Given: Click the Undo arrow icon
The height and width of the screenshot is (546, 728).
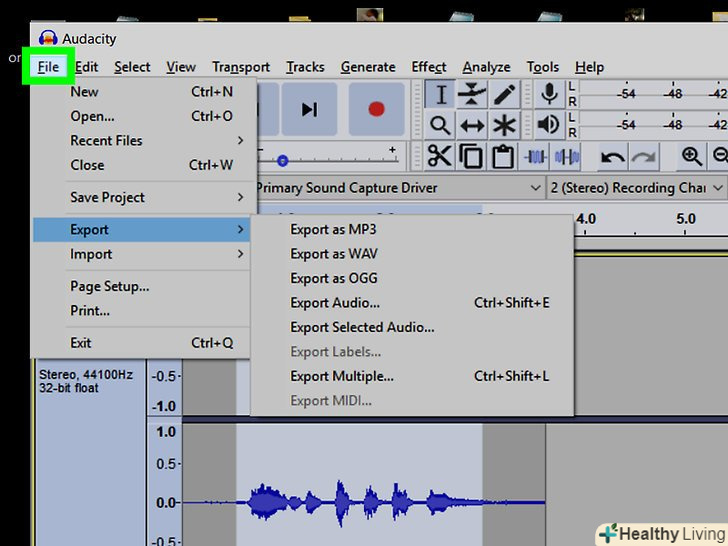Looking at the screenshot, I should (612, 156).
